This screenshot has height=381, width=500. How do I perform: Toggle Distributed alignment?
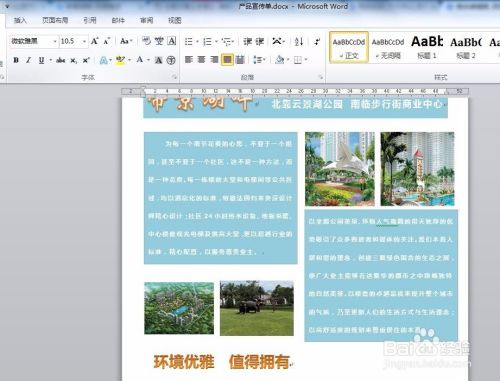point(240,60)
